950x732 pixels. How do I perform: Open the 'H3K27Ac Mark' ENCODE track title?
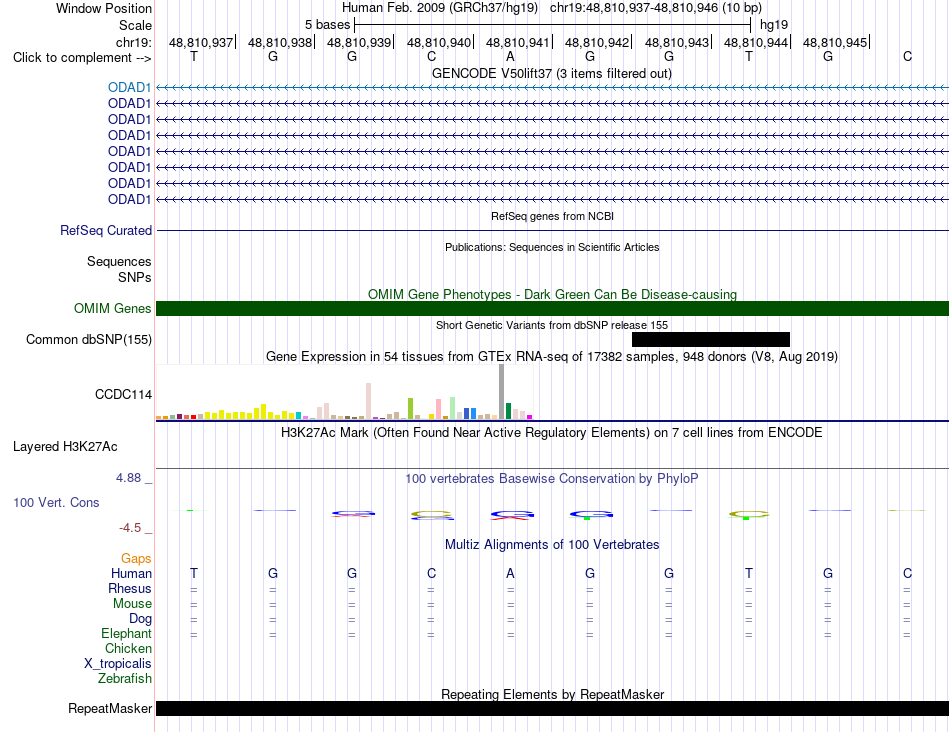coord(552,433)
